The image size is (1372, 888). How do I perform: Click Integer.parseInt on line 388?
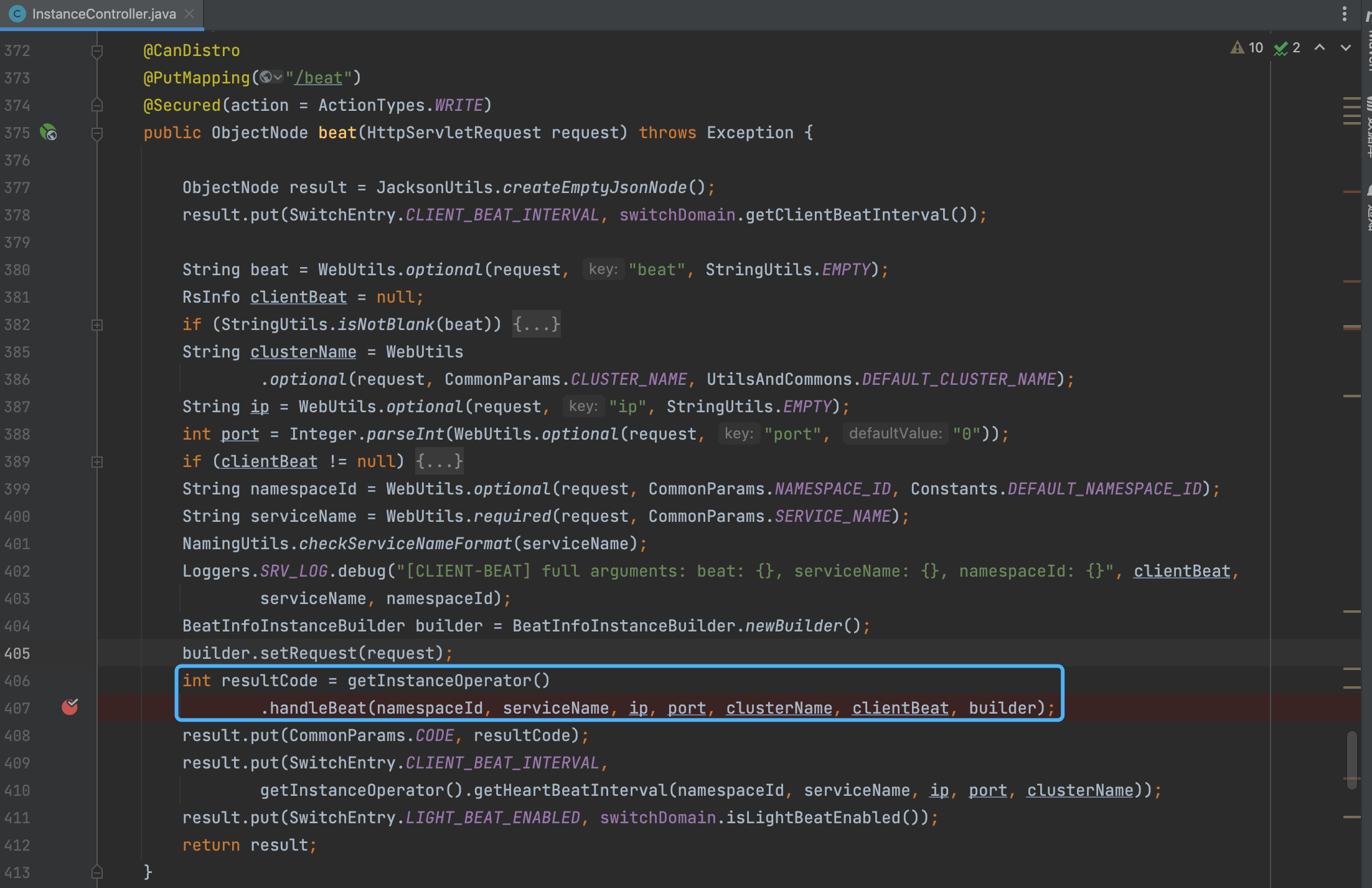366,434
